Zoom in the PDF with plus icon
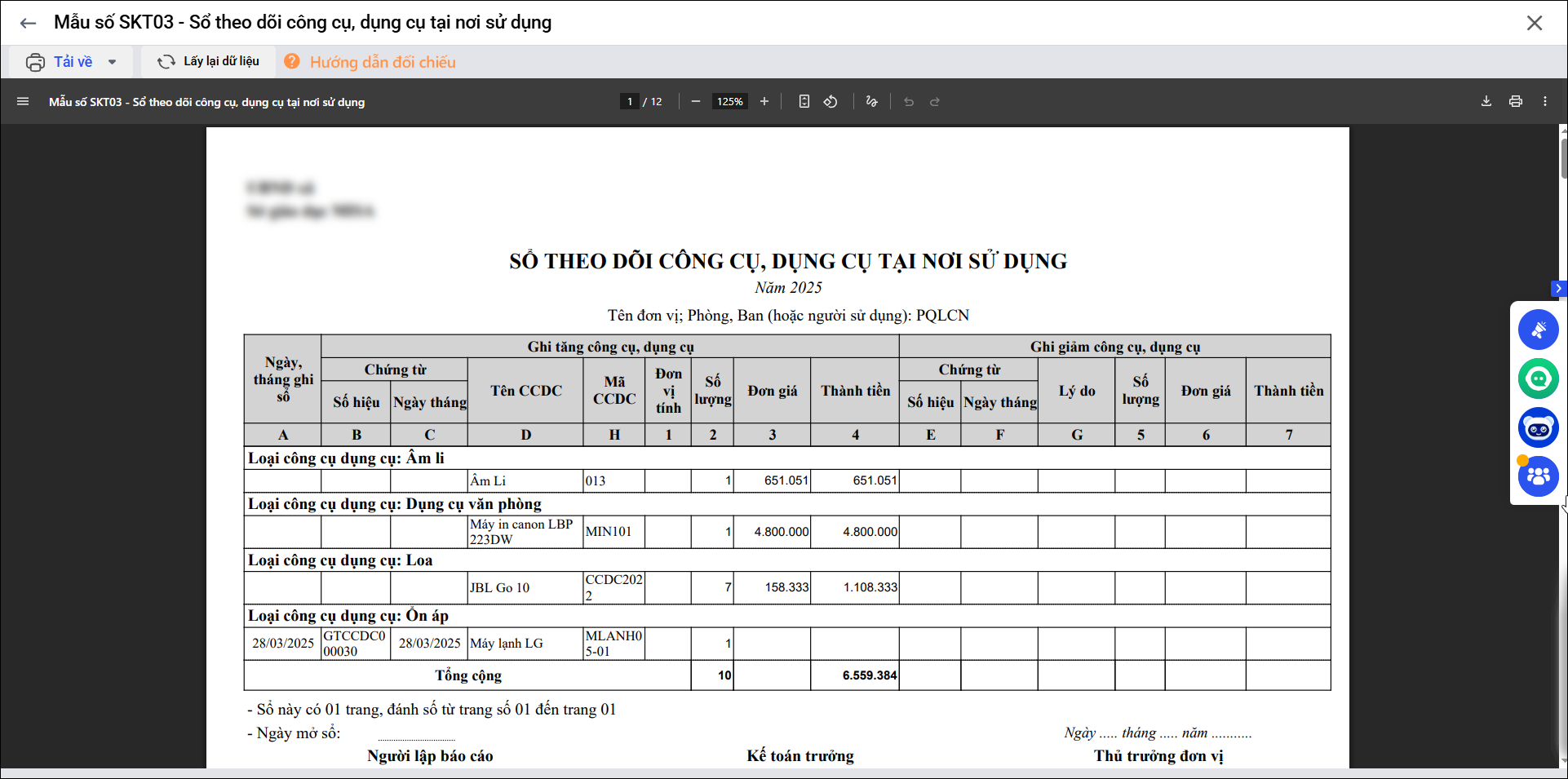Viewport: 1568px width, 779px height. coord(764,101)
